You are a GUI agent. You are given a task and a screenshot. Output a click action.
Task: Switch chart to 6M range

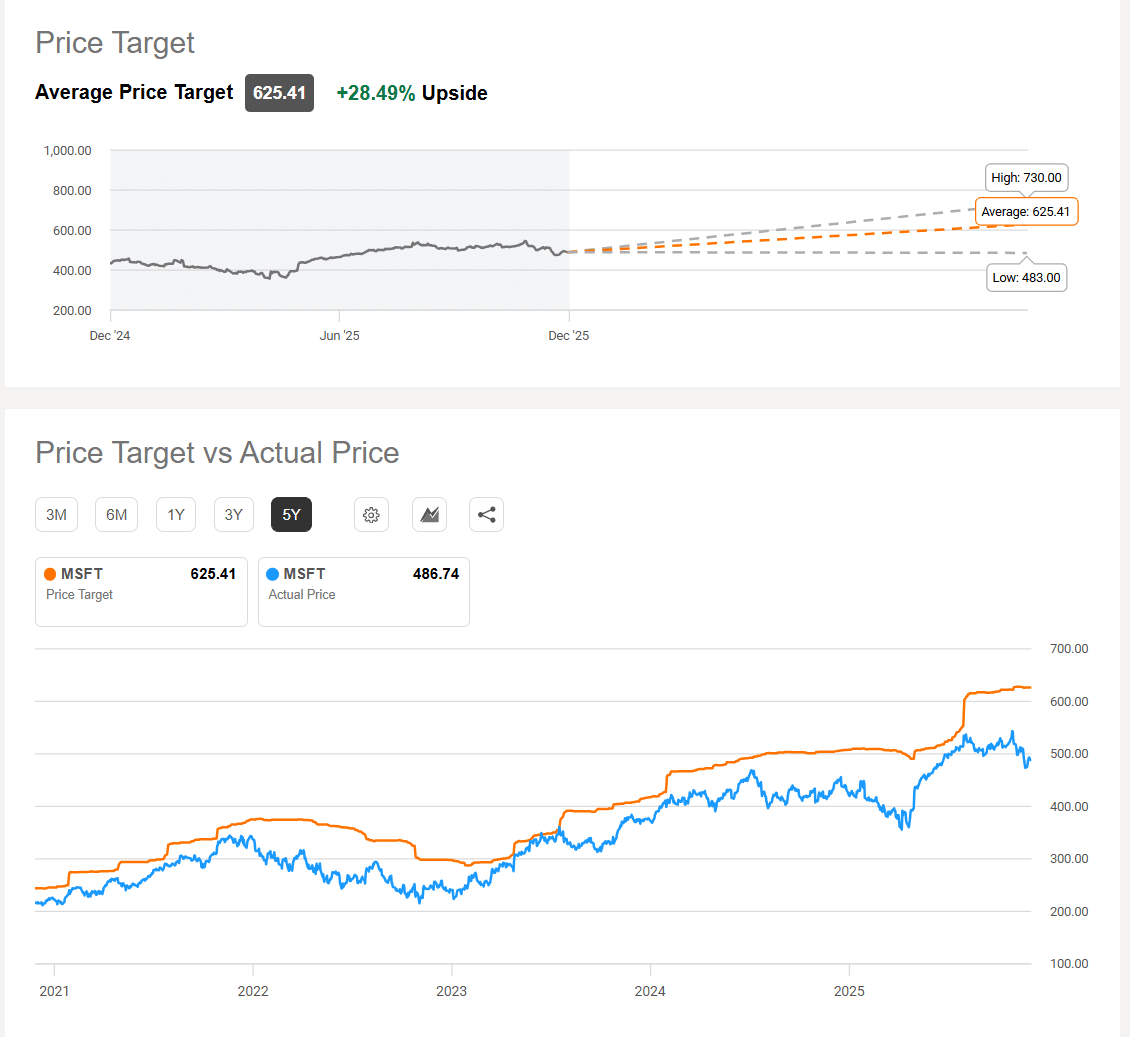click(117, 515)
